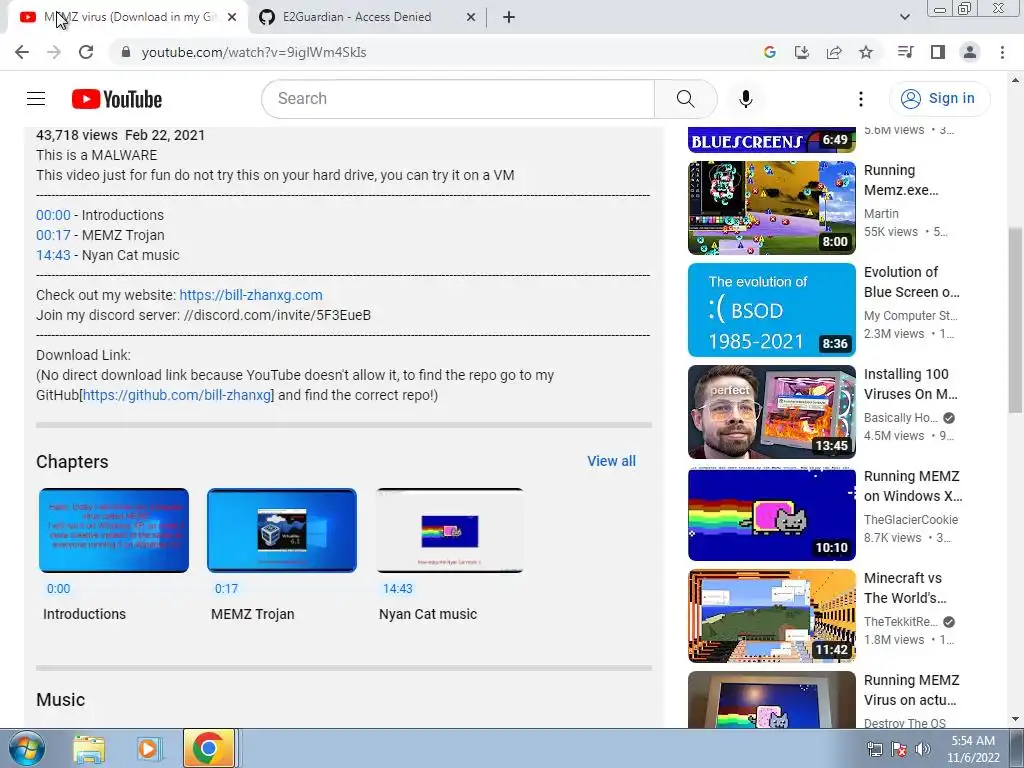
Task: Open Evolution of Blue Screen video thumbnail
Action: point(771,310)
